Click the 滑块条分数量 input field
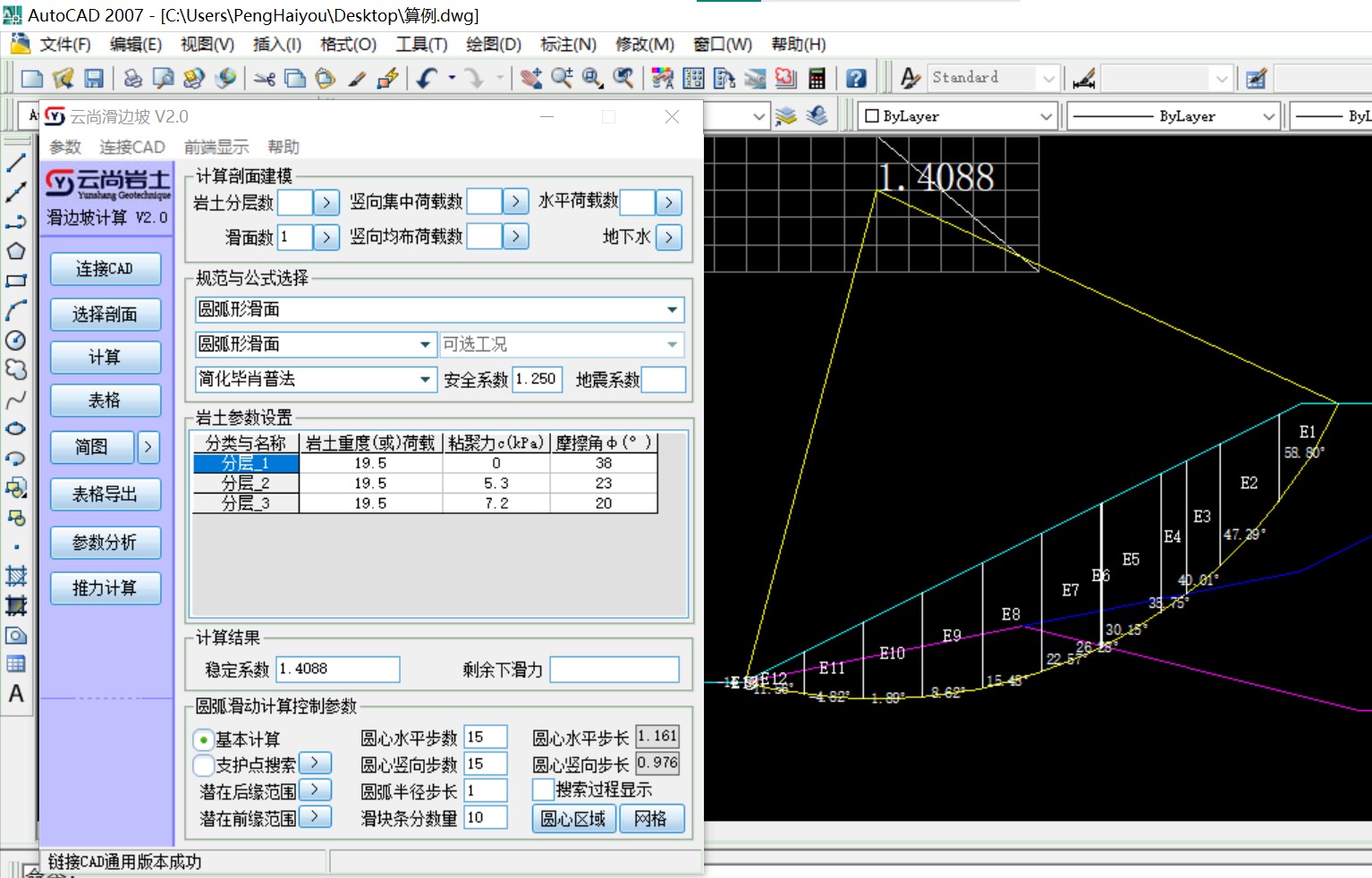 pos(486,817)
